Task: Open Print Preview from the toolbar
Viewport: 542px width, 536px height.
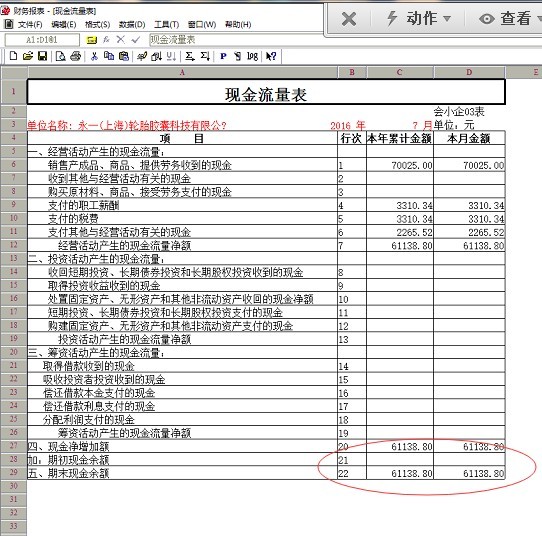Action: point(60,56)
